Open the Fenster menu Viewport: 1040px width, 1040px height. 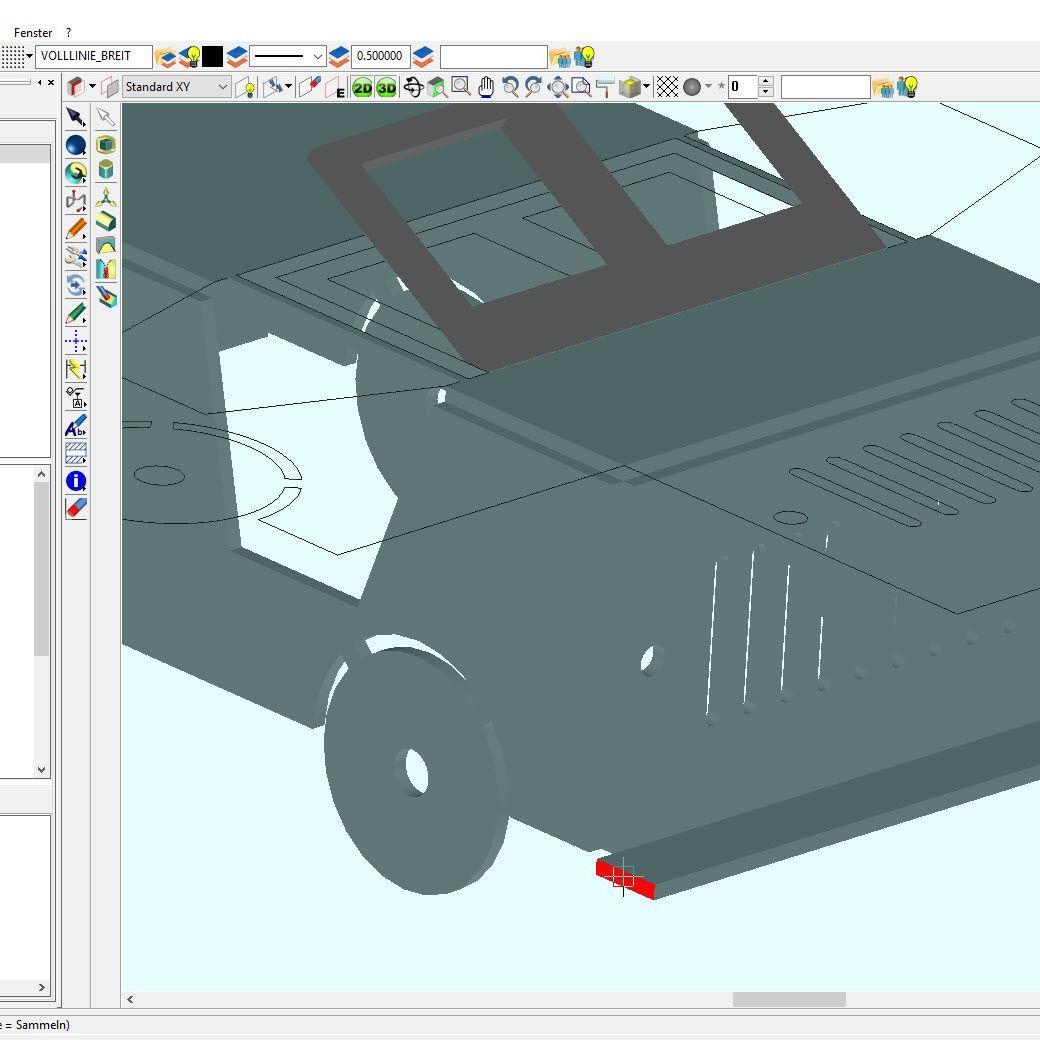tap(33, 32)
